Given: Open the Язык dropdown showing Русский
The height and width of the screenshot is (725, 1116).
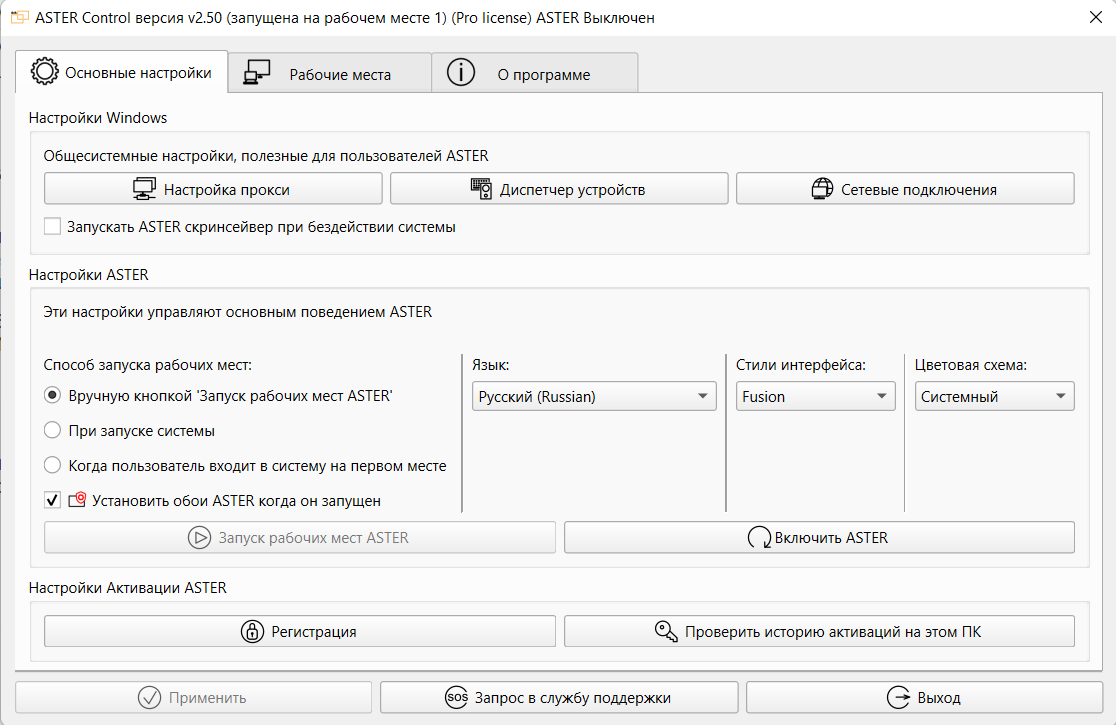Looking at the screenshot, I should 594,396.
